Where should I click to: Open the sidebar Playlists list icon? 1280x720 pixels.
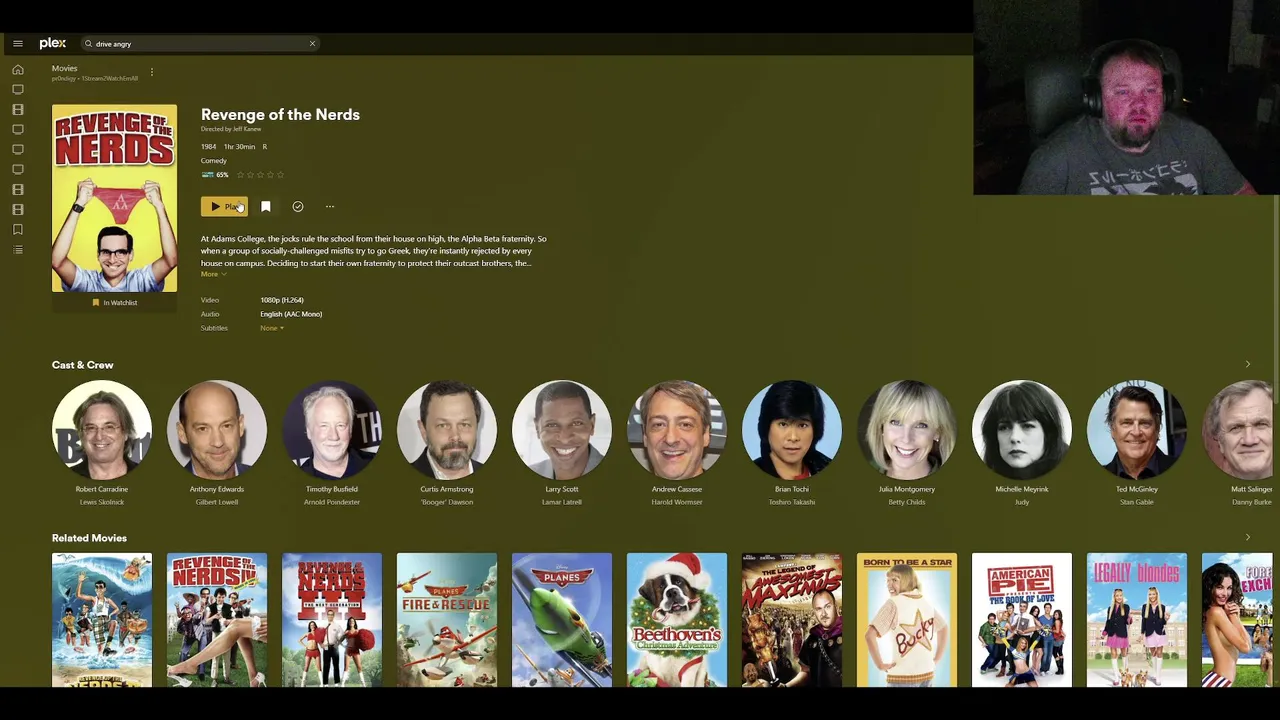tap(18, 250)
